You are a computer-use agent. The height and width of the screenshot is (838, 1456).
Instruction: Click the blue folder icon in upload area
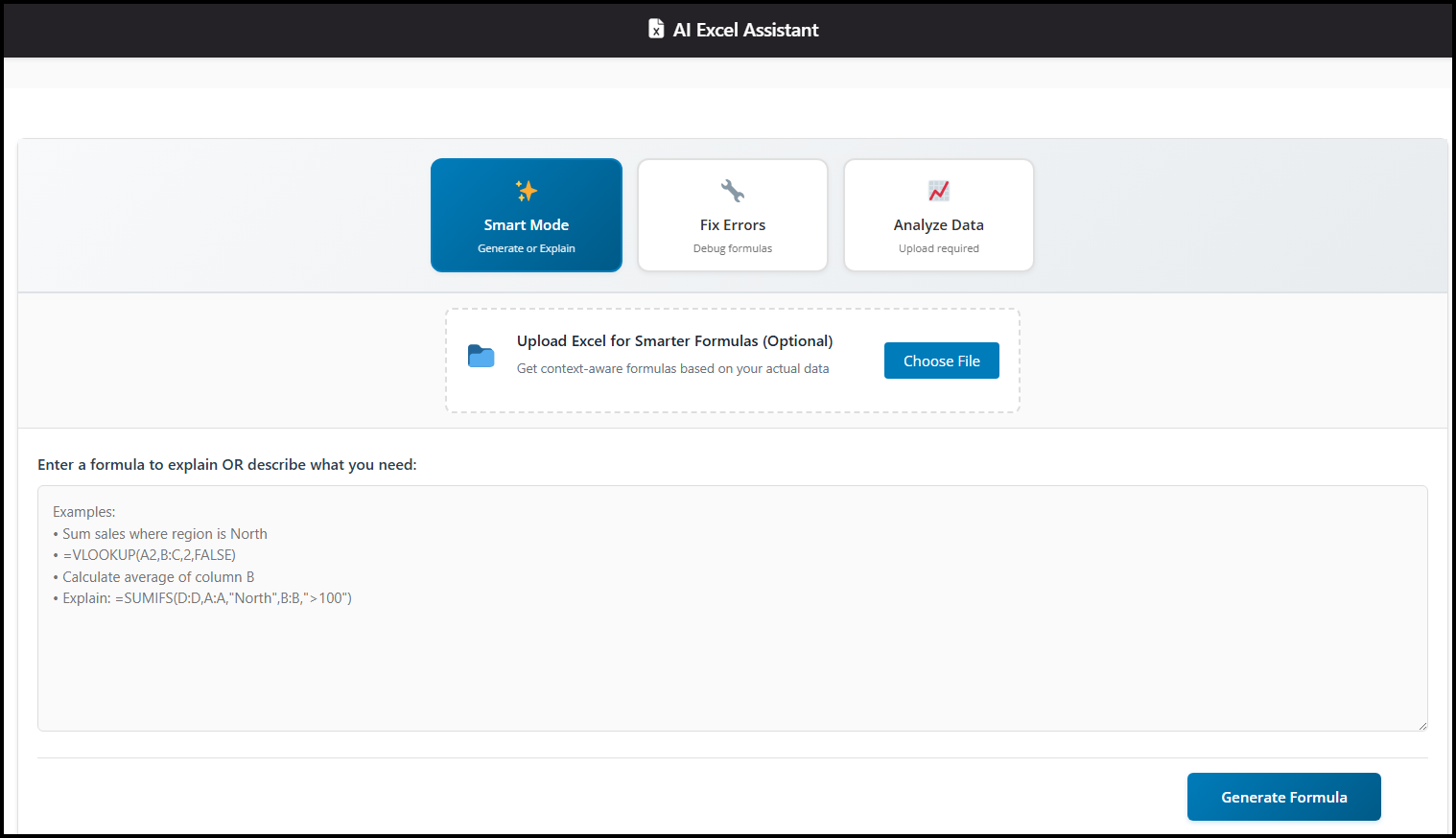click(481, 356)
